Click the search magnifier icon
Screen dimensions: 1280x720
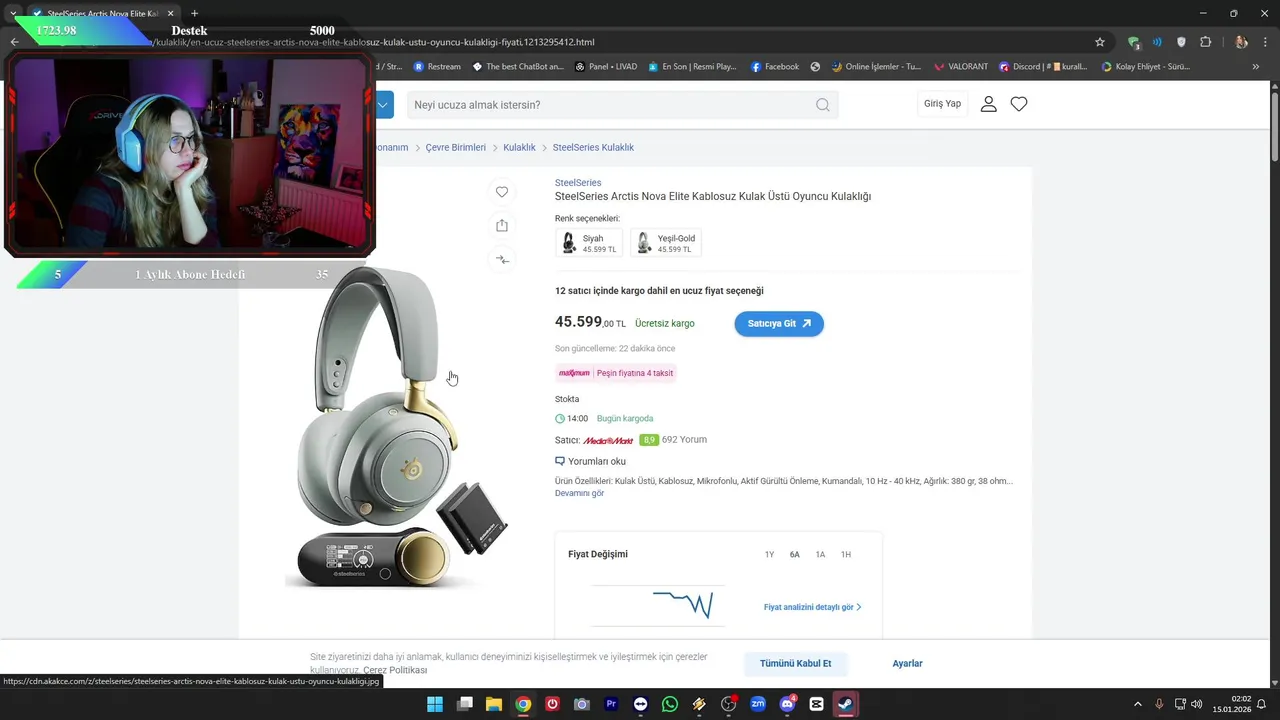pyautogui.click(x=822, y=105)
